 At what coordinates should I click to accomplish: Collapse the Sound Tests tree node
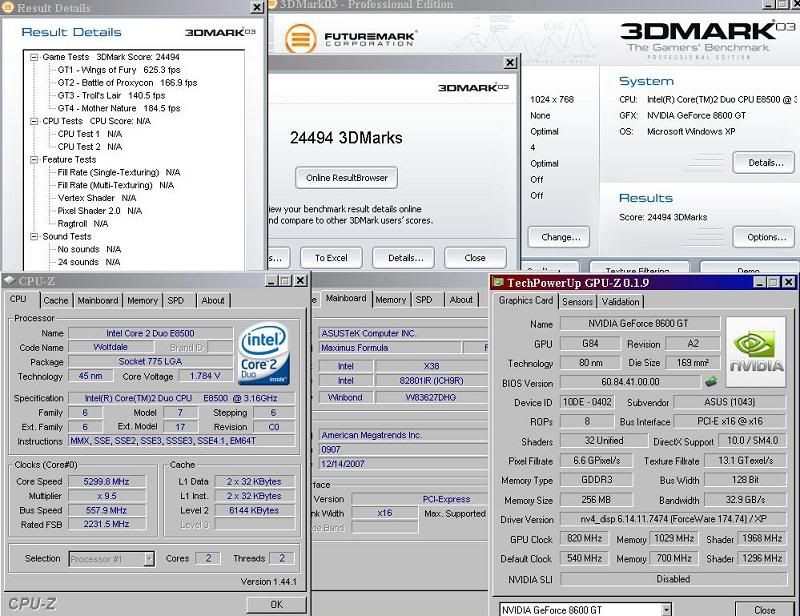point(34,236)
